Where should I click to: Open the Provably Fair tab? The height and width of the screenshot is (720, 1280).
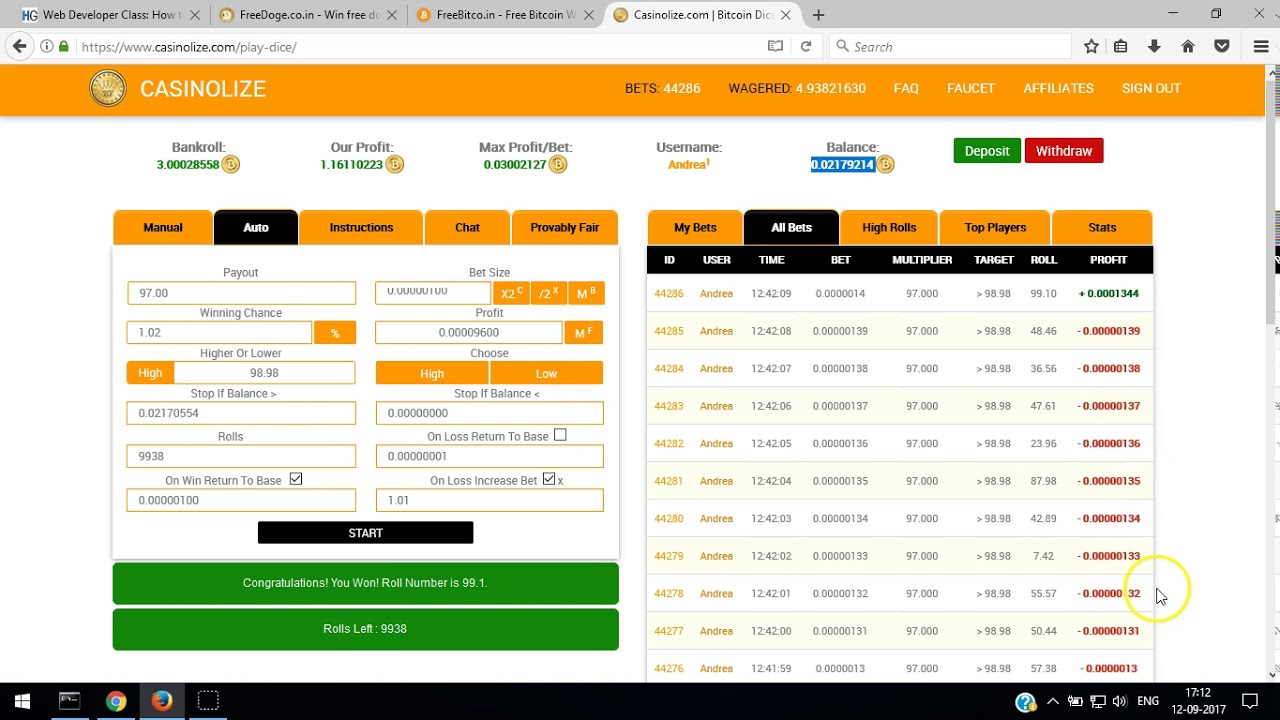[x=565, y=227]
